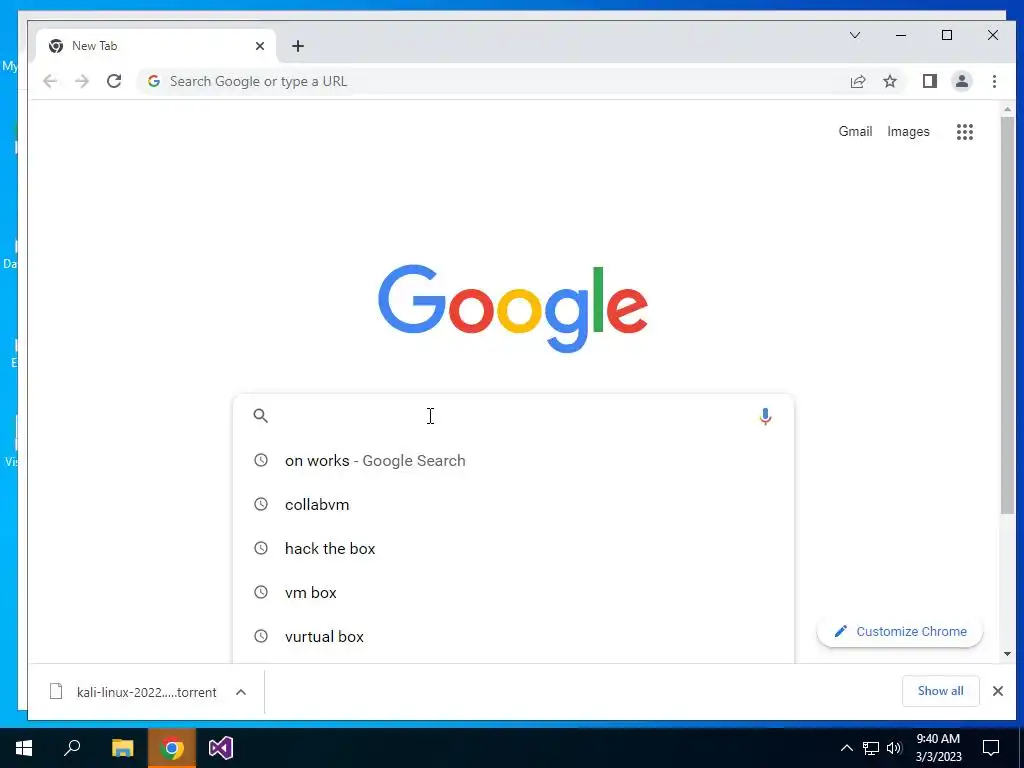Viewport: 1024px width, 768px height.
Task: Open taskbar search magnifier
Action: 72,748
